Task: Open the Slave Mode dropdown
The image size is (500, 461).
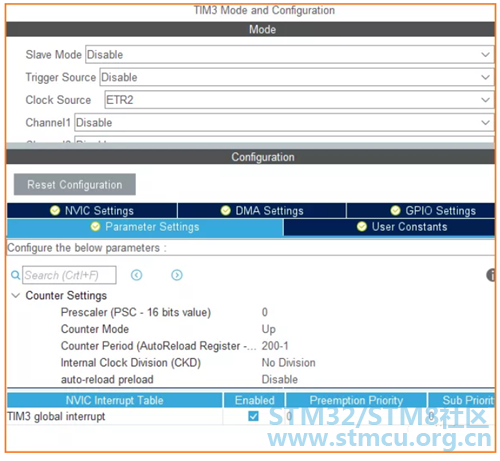Action: 290,54
